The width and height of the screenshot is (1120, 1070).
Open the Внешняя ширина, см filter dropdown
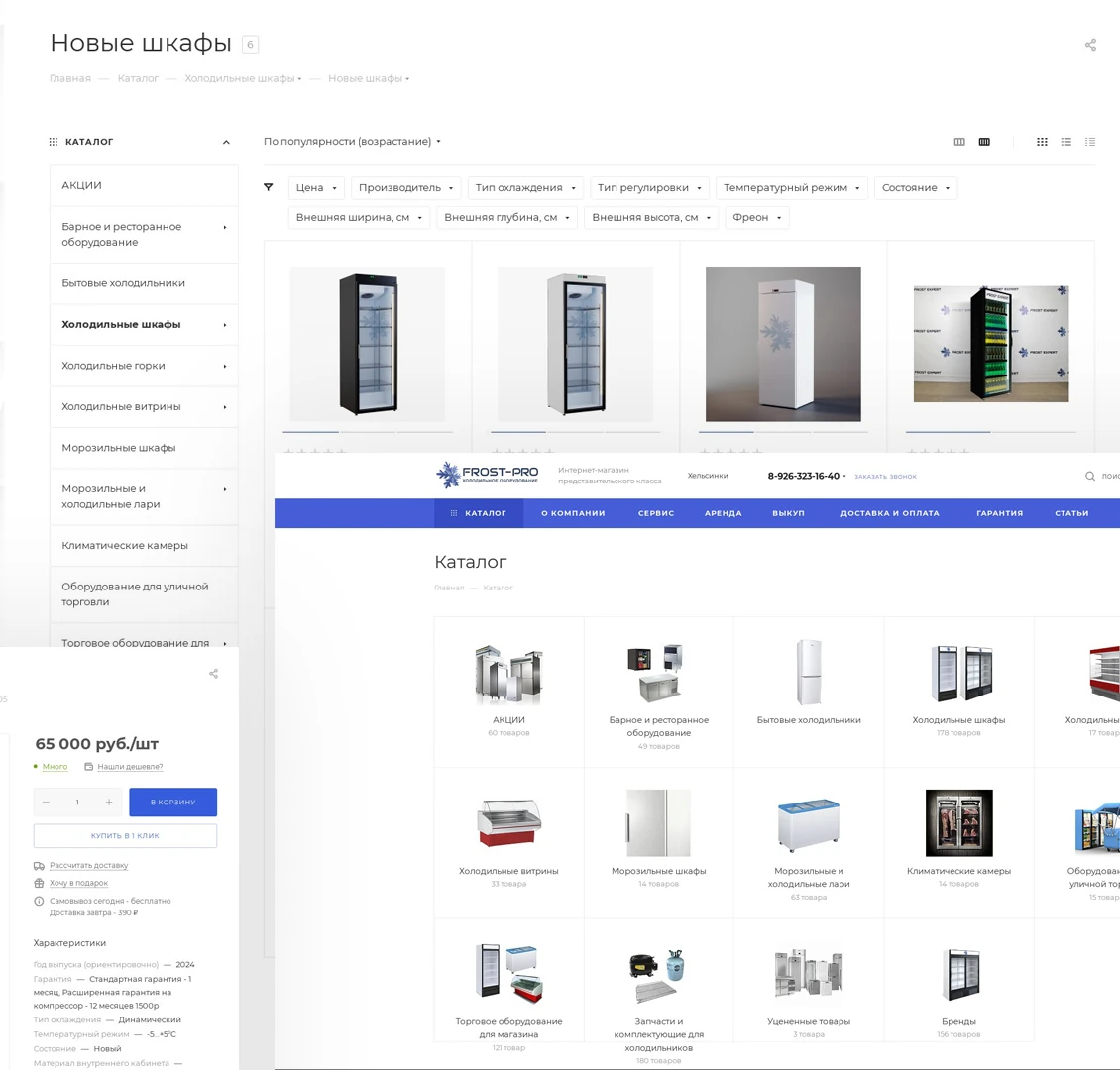359,218
